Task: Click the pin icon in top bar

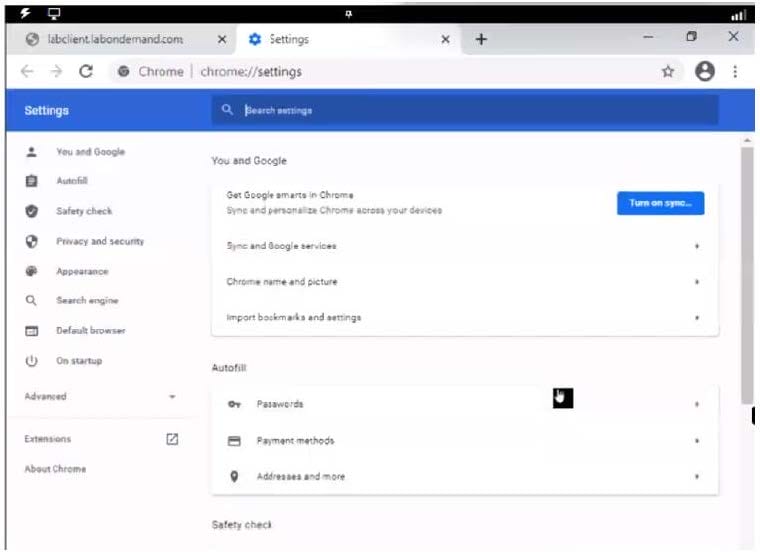Action: click(348, 14)
